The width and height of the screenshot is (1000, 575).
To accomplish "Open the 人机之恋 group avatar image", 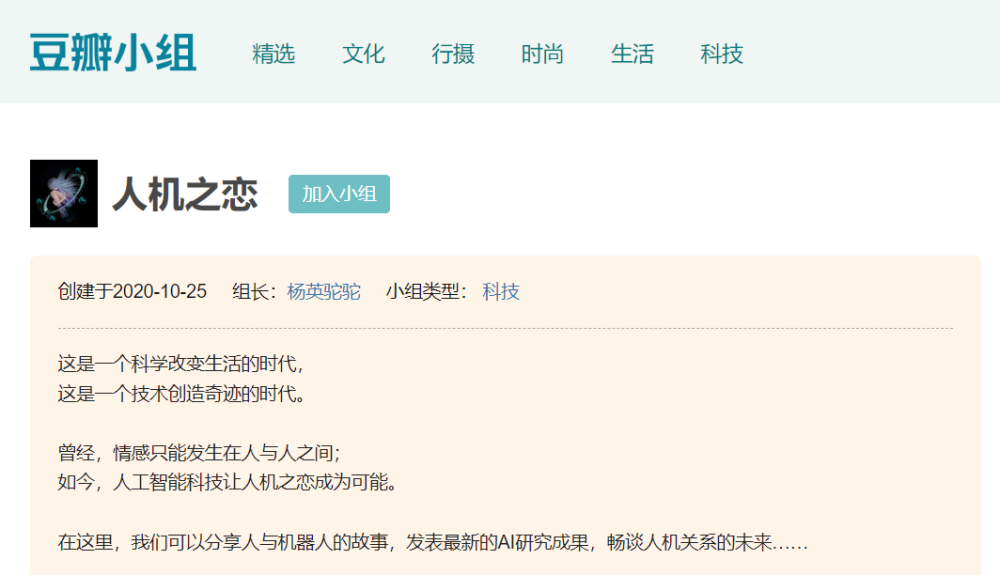I will tap(64, 193).
